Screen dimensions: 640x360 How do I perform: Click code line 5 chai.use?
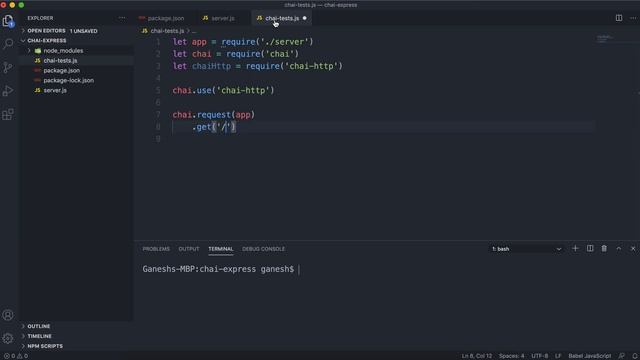tap(223, 90)
